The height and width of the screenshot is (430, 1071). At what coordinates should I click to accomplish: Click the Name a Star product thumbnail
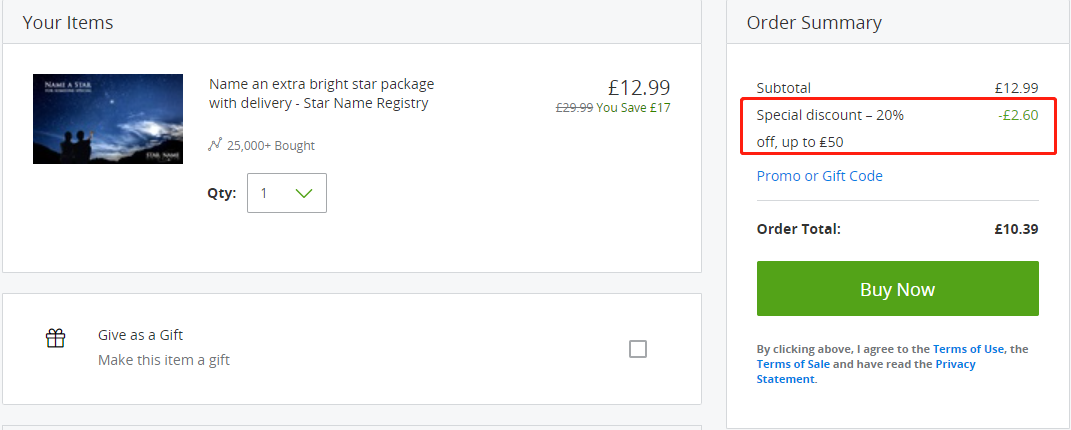click(x=108, y=119)
